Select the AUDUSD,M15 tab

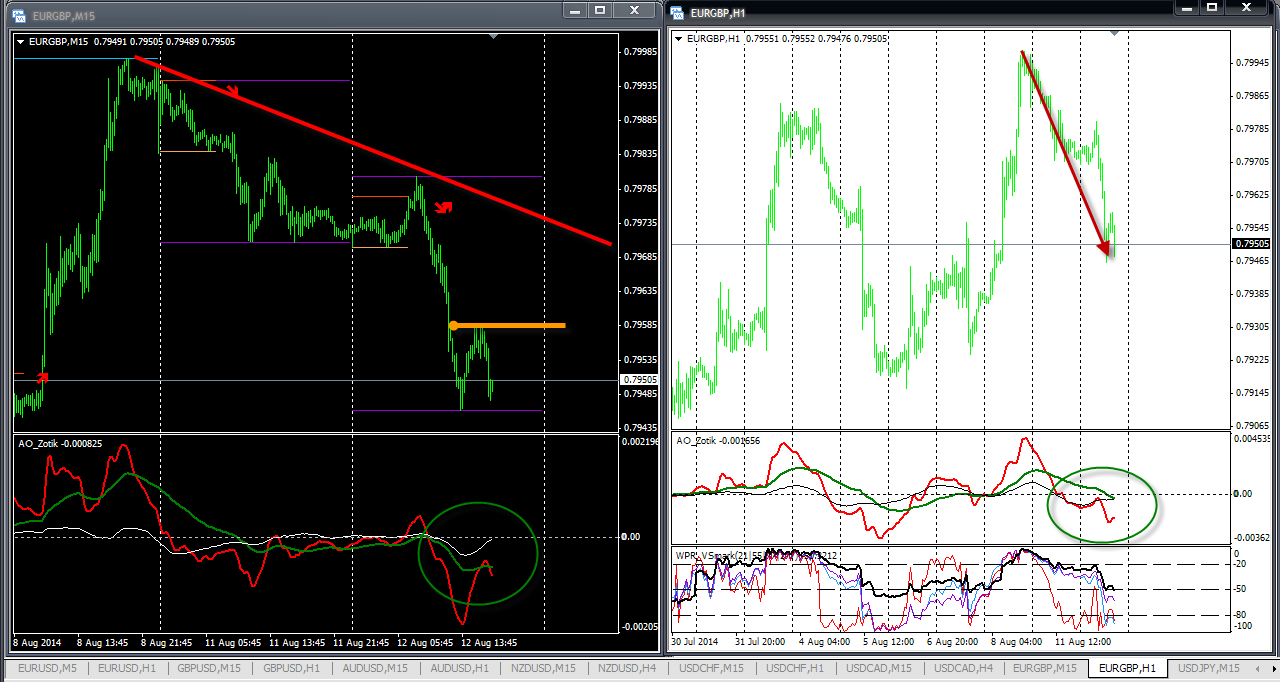click(374, 668)
